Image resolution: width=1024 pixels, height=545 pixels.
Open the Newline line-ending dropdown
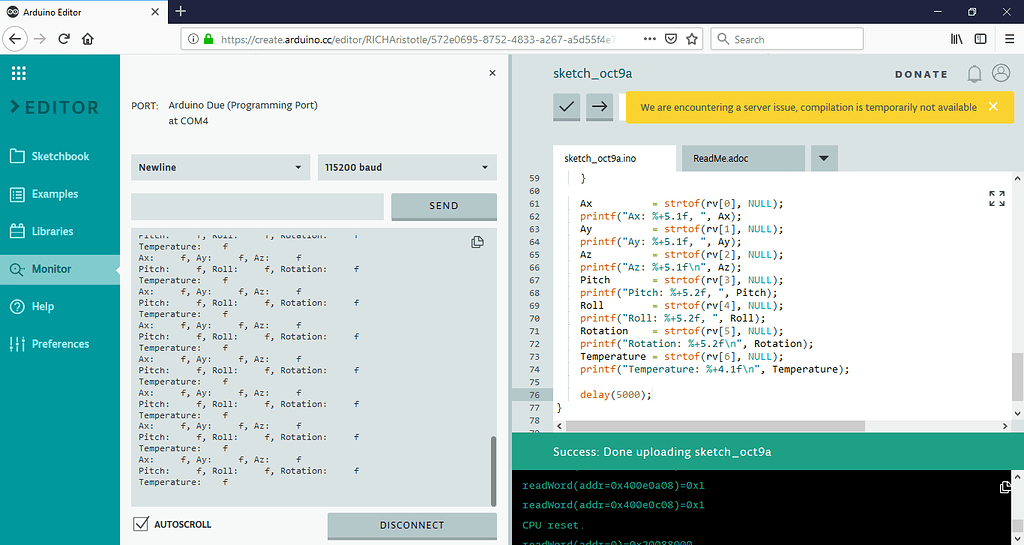(x=220, y=167)
